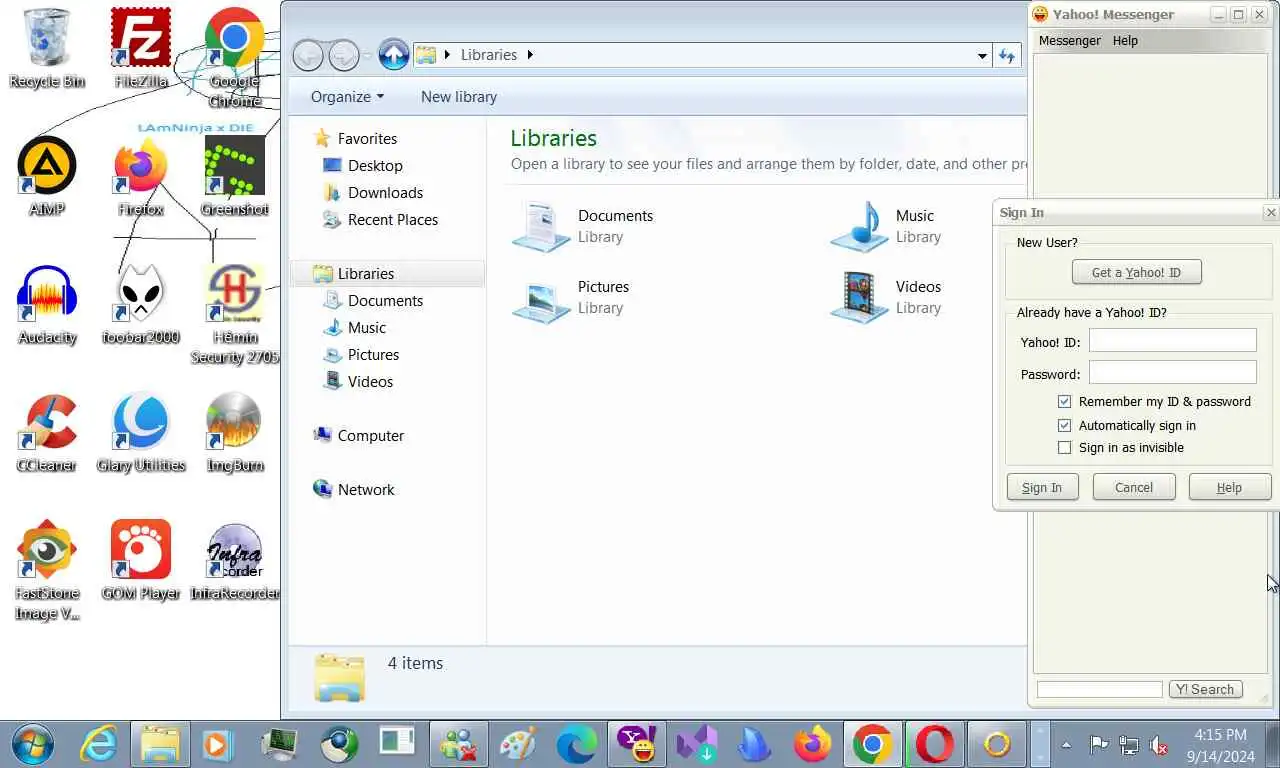
Task: Click the address bar refresh icon
Action: coord(1007,56)
